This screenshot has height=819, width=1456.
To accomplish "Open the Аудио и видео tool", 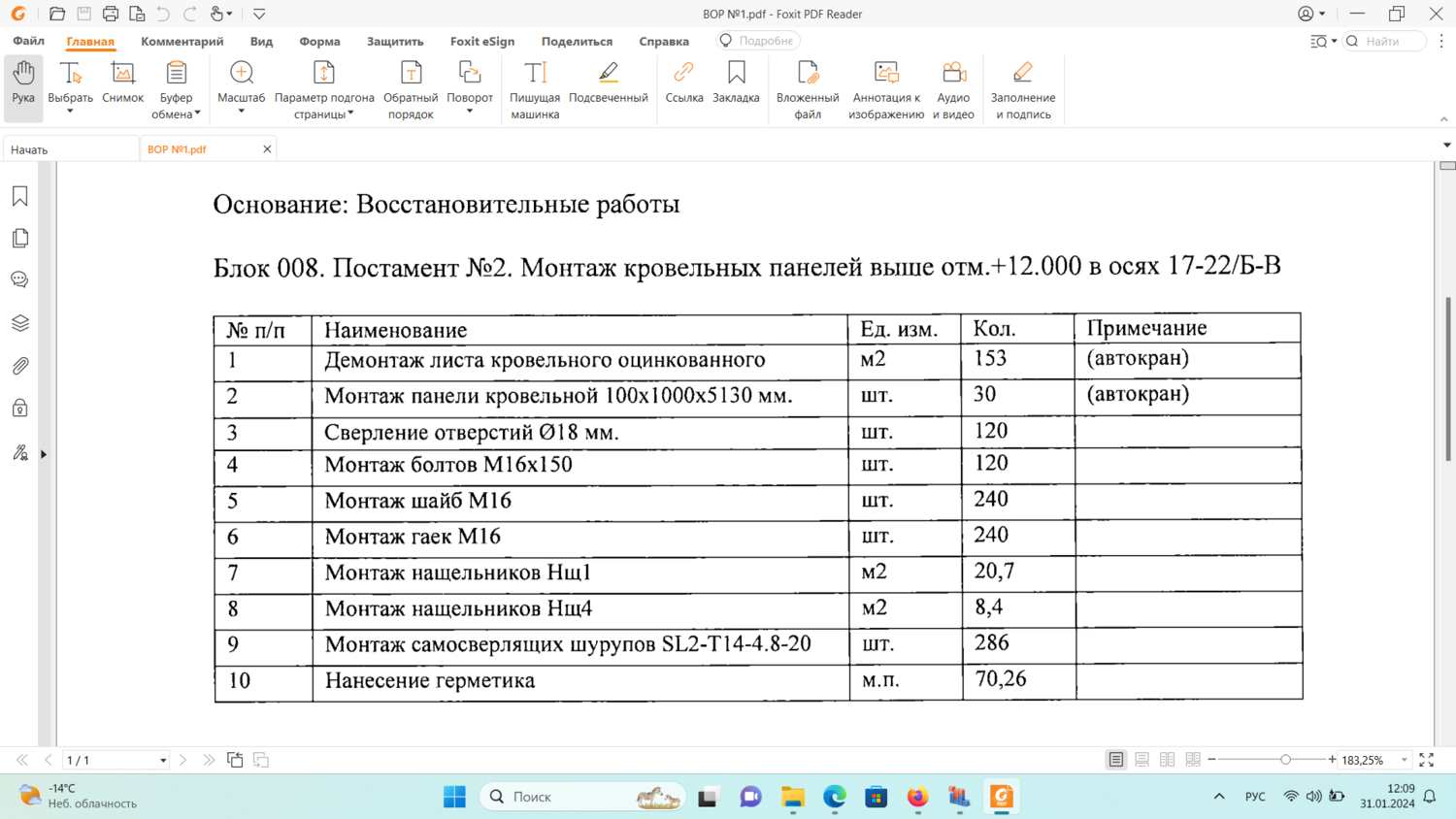I will pyautogui.click(x=953, y=89).
